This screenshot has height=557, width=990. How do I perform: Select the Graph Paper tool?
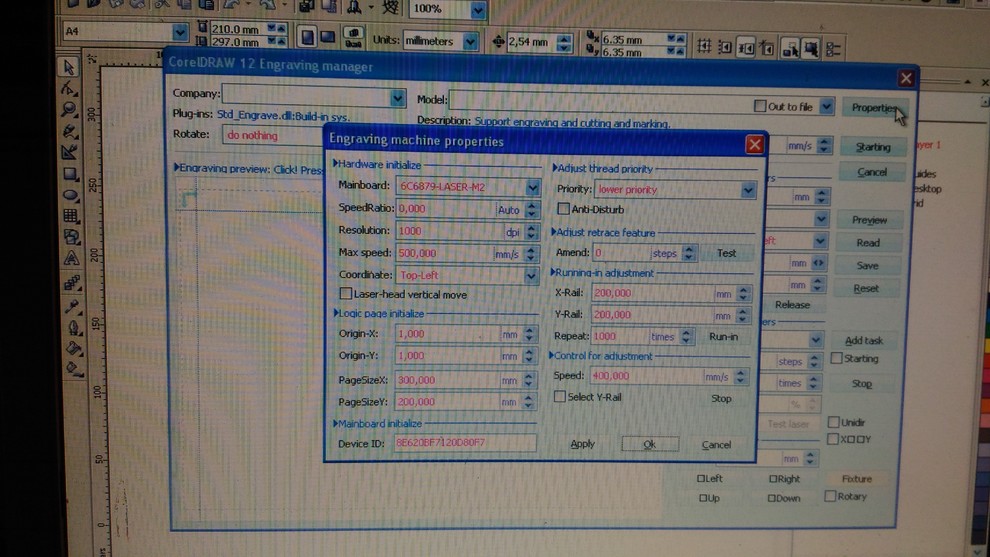click(x=71, y=216)
